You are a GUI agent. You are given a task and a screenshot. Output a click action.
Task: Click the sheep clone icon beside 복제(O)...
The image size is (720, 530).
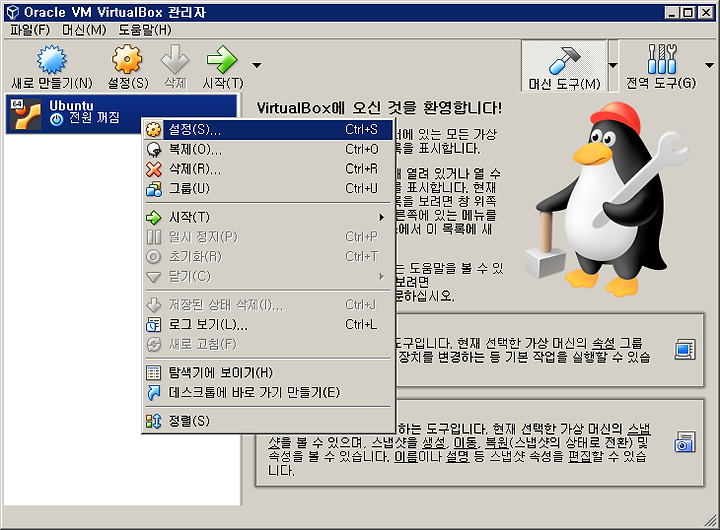(153, 149)
